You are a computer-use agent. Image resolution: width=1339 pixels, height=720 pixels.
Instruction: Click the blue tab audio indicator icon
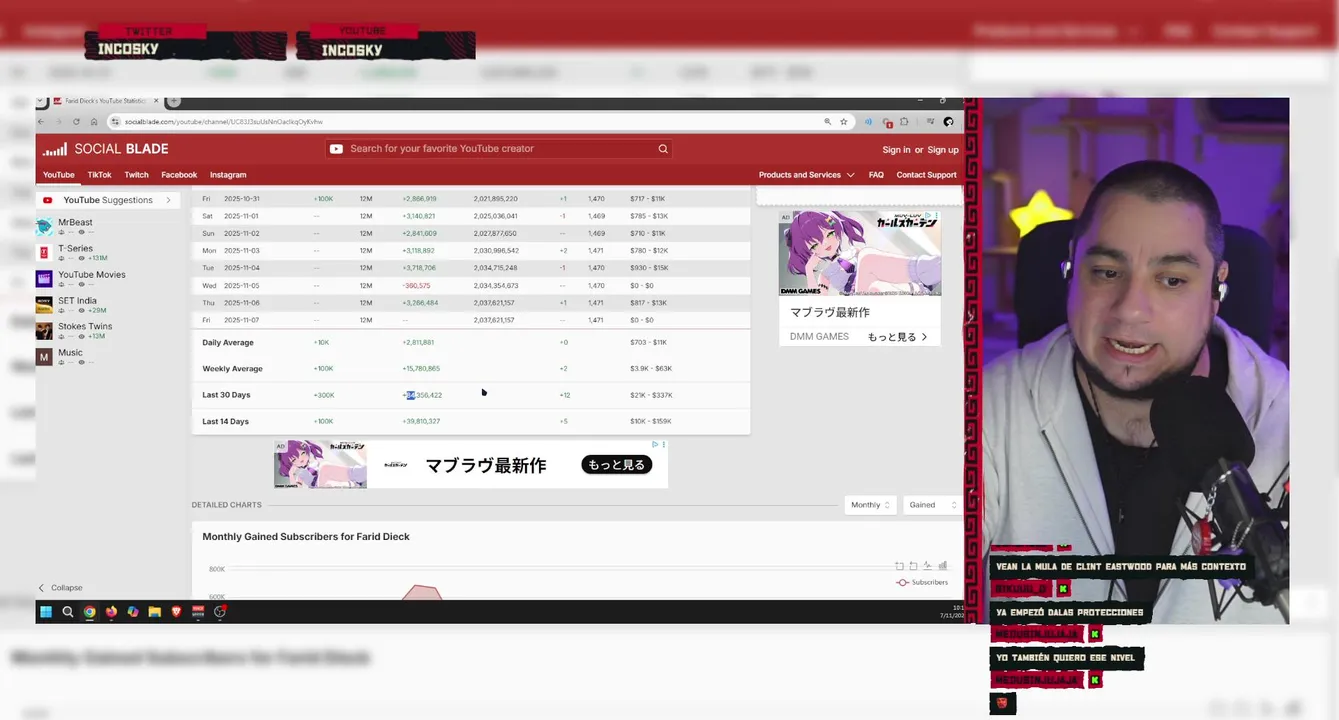click(868, 122)
